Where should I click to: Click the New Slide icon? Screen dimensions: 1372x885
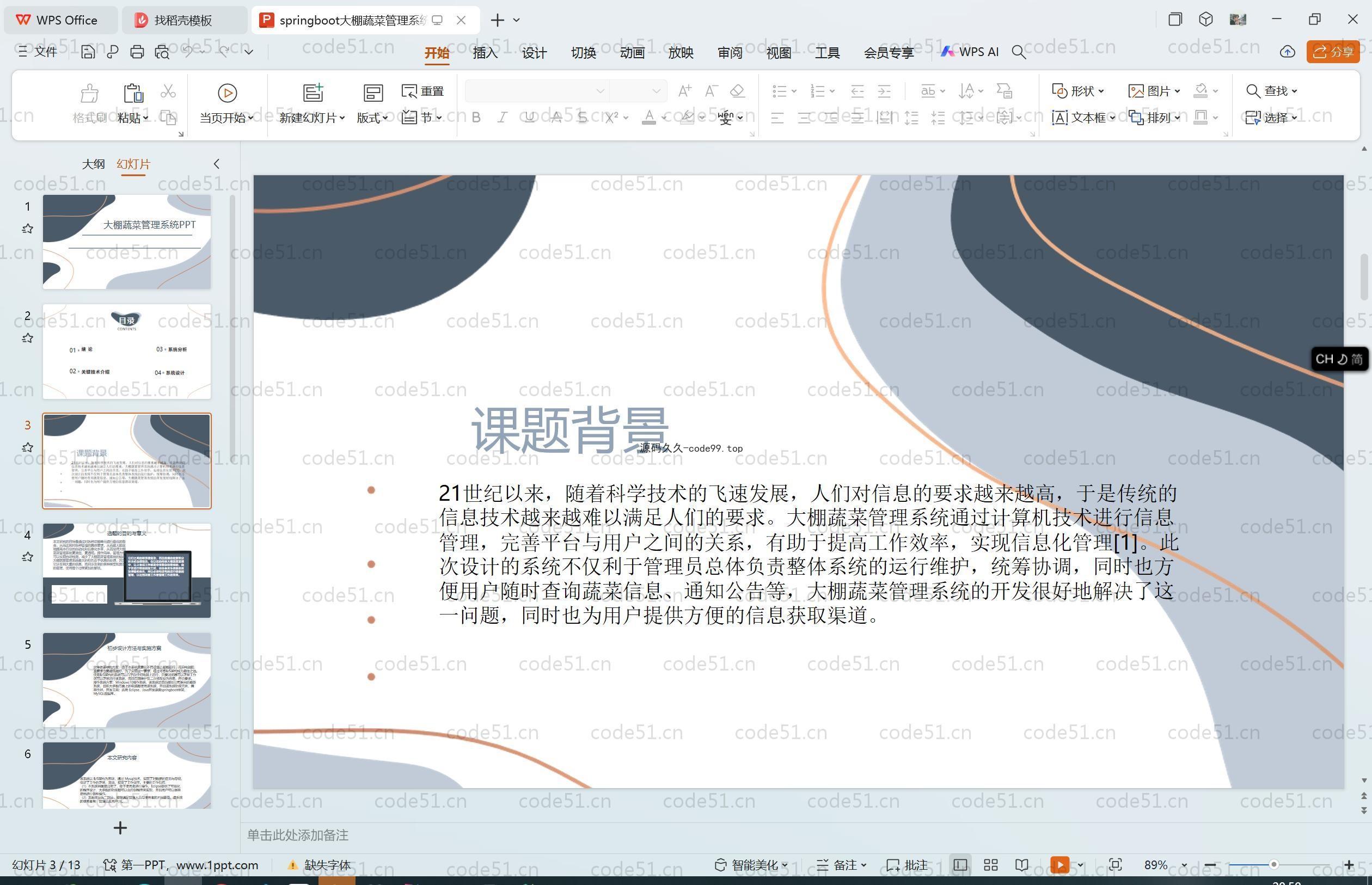click(x=313, y=93)
